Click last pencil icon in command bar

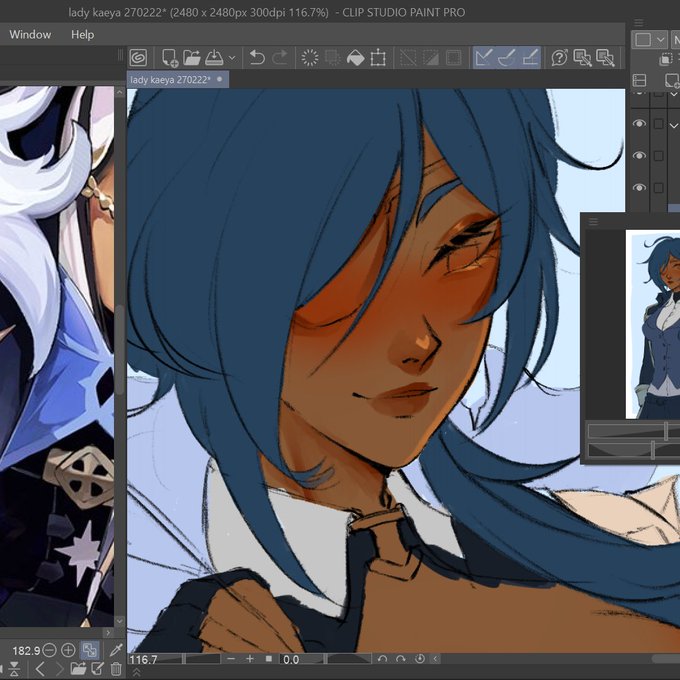[x=605, y=58]
